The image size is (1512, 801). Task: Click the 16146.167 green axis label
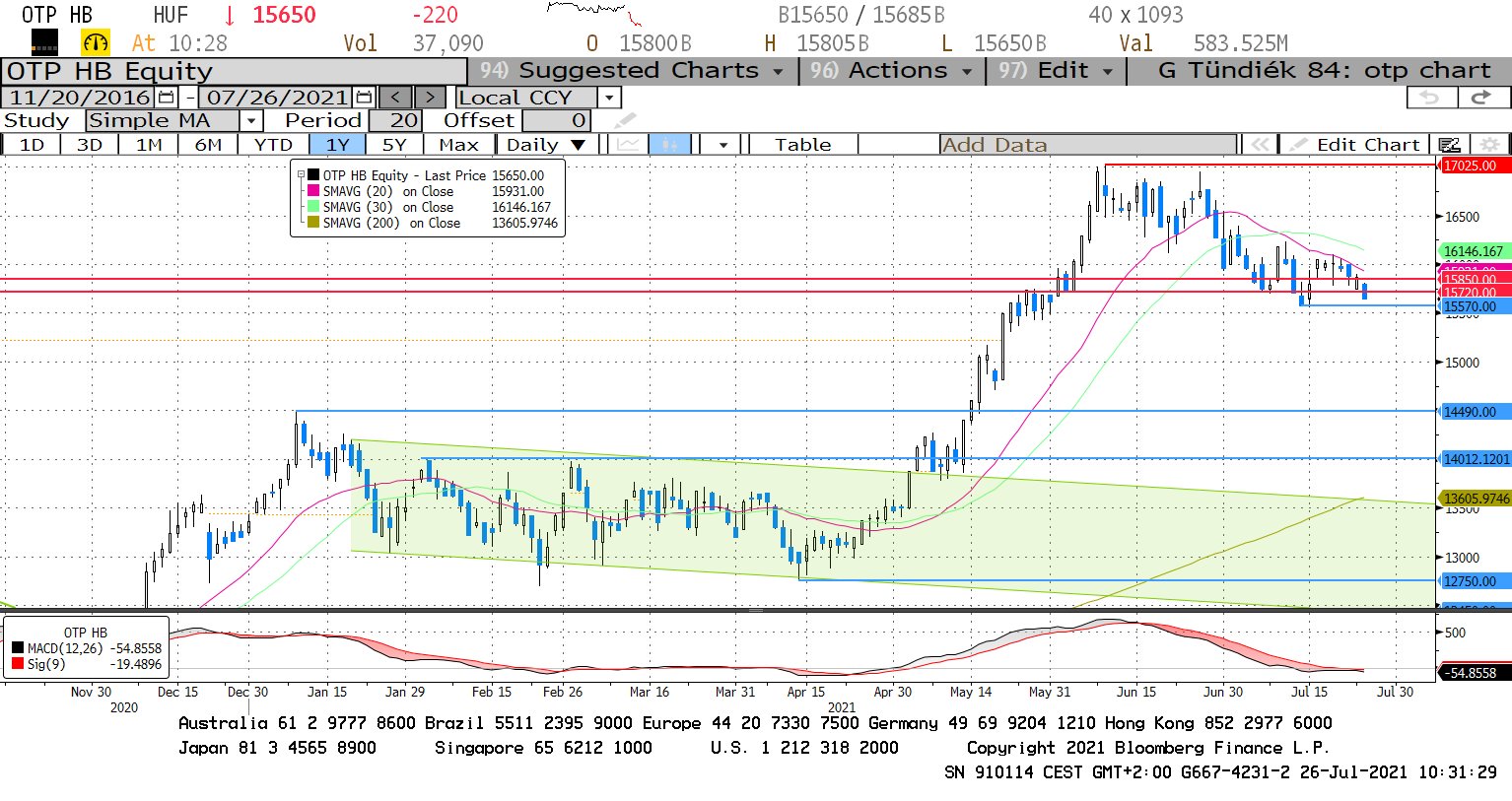pyautogui.click(x=1475, y=251)
